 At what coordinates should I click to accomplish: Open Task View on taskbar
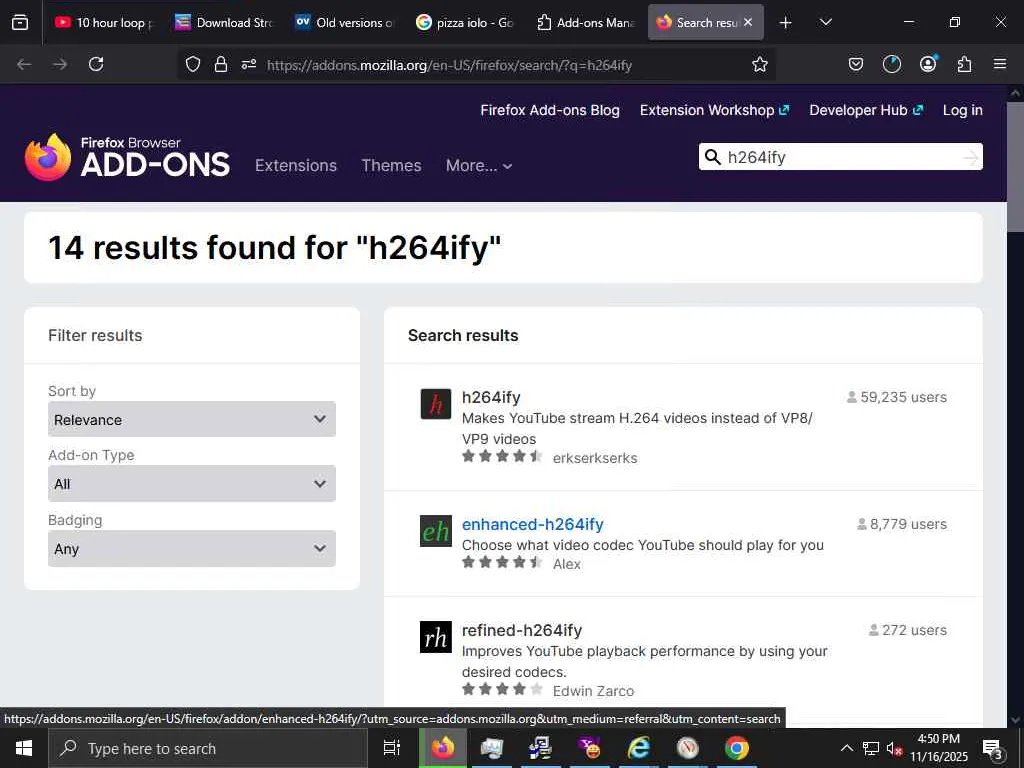click(392, 748)
